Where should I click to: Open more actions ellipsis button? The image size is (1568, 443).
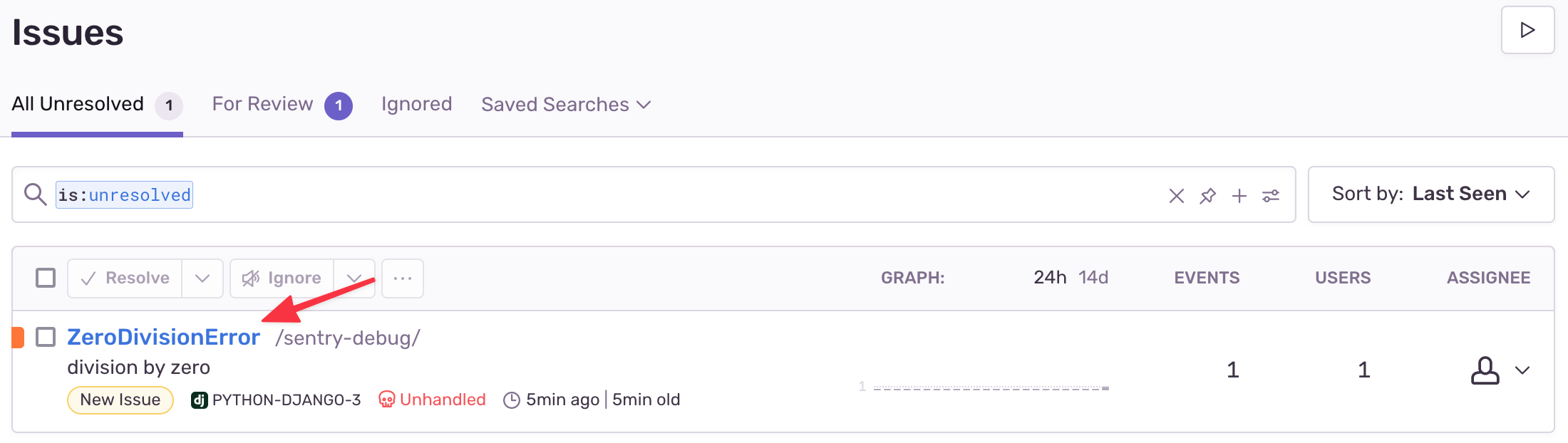click(403, 278)
